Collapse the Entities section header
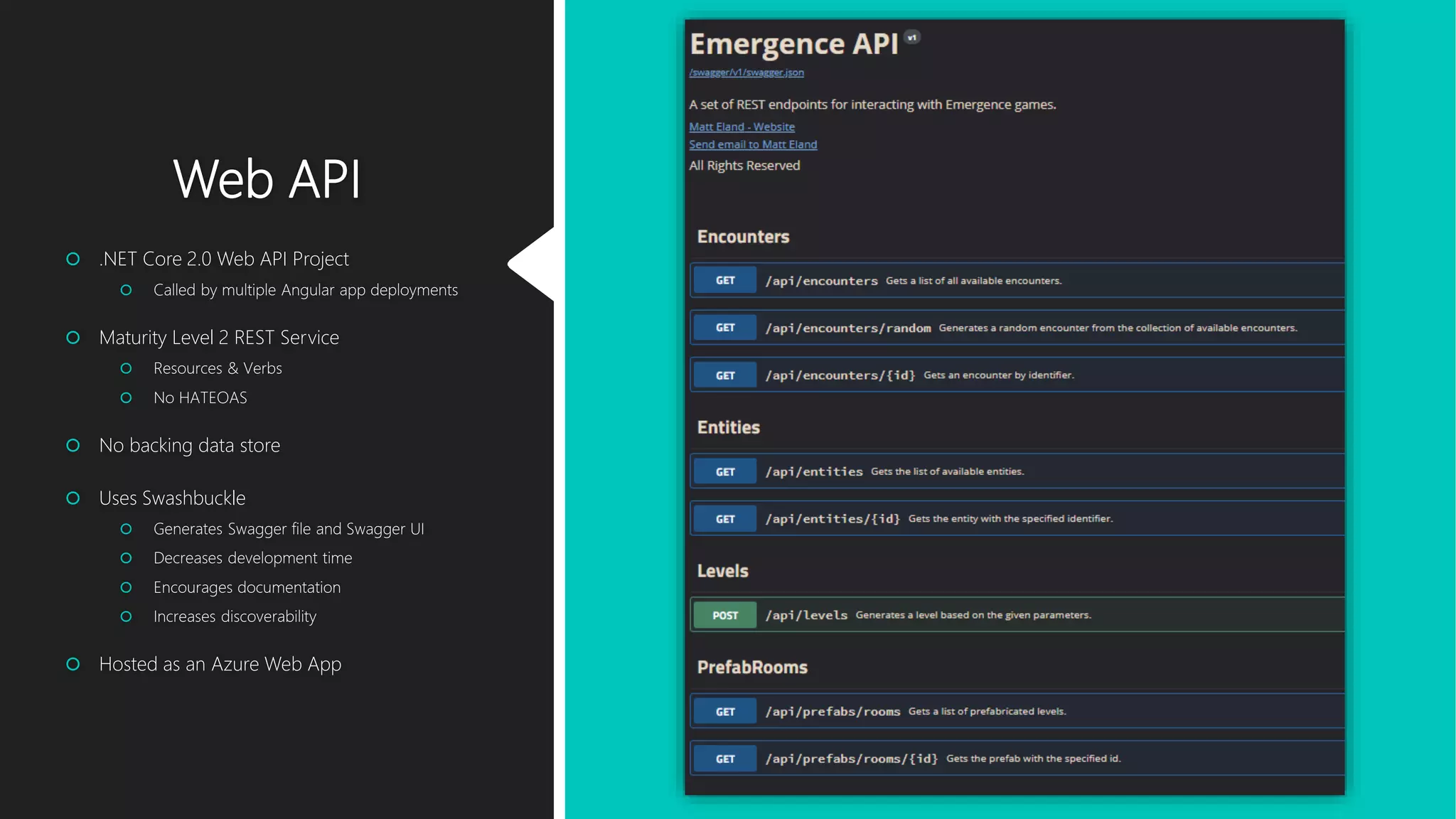 pos(728,427)
